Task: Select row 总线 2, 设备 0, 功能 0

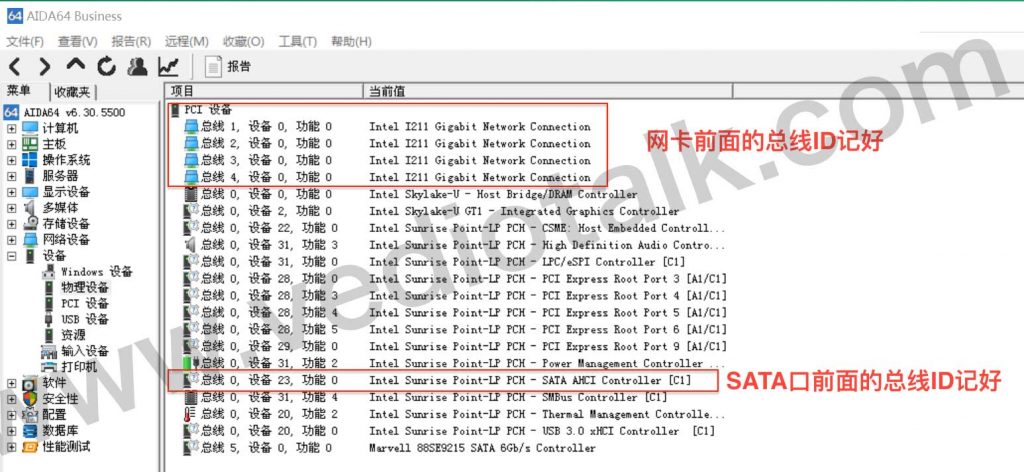Action: click(x=388, y=144)
